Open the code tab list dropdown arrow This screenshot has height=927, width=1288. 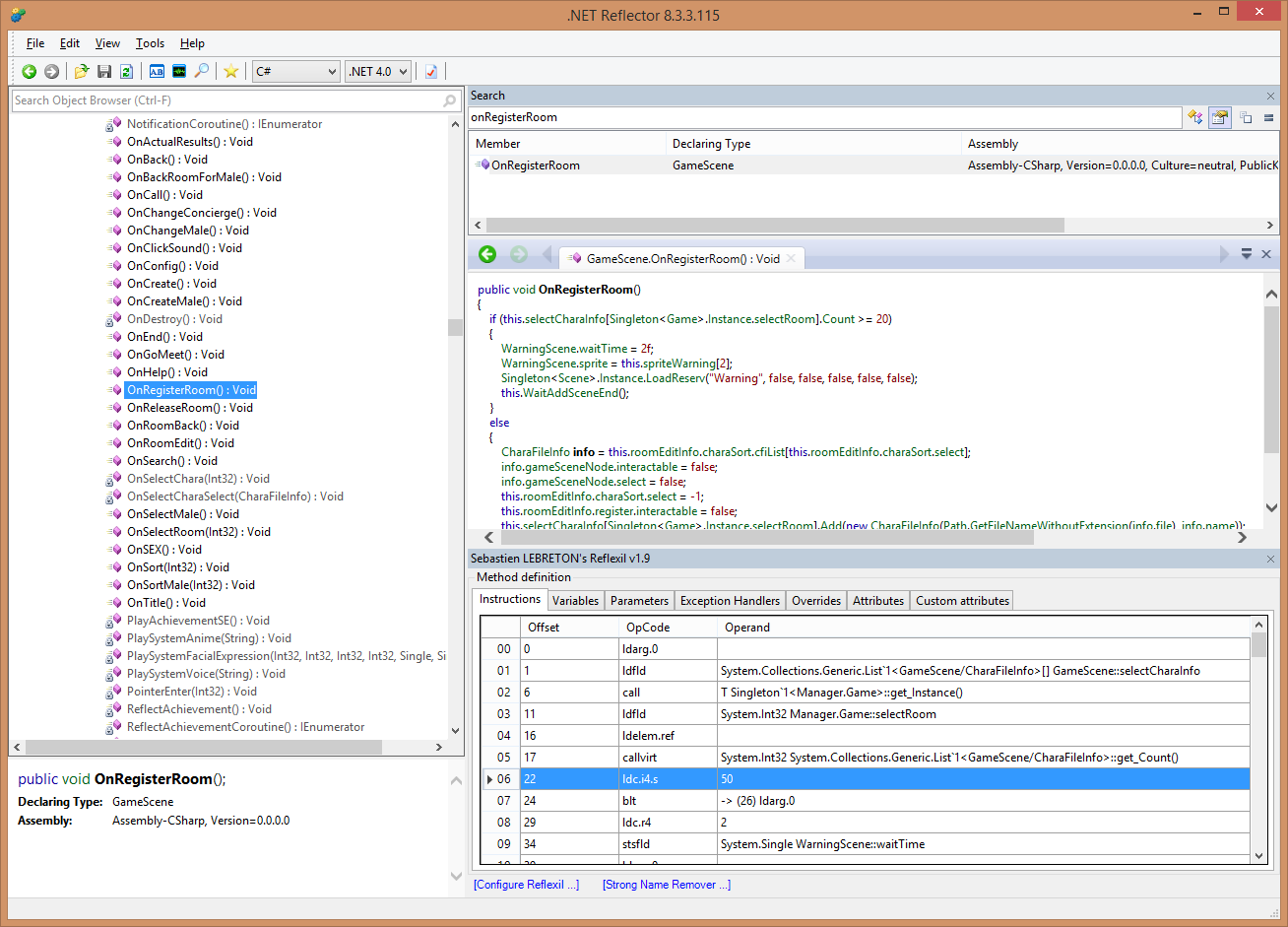pyautogui.click(x=1246, y=254)
